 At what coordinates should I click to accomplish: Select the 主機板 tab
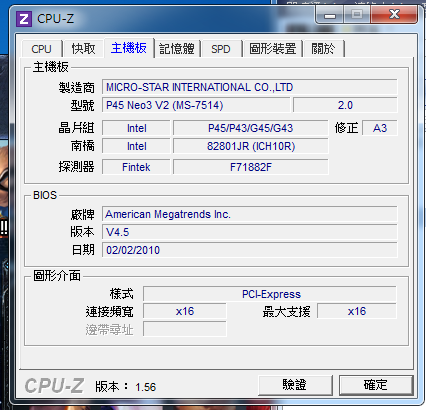(129, 48)
